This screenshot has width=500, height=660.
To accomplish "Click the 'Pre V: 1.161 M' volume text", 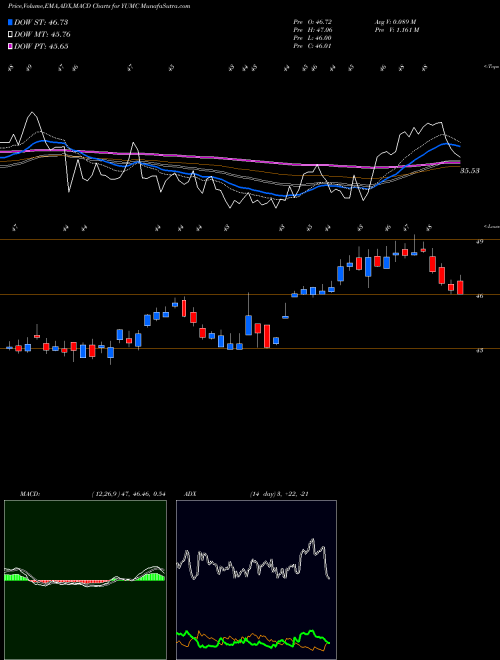I will 396,30.
